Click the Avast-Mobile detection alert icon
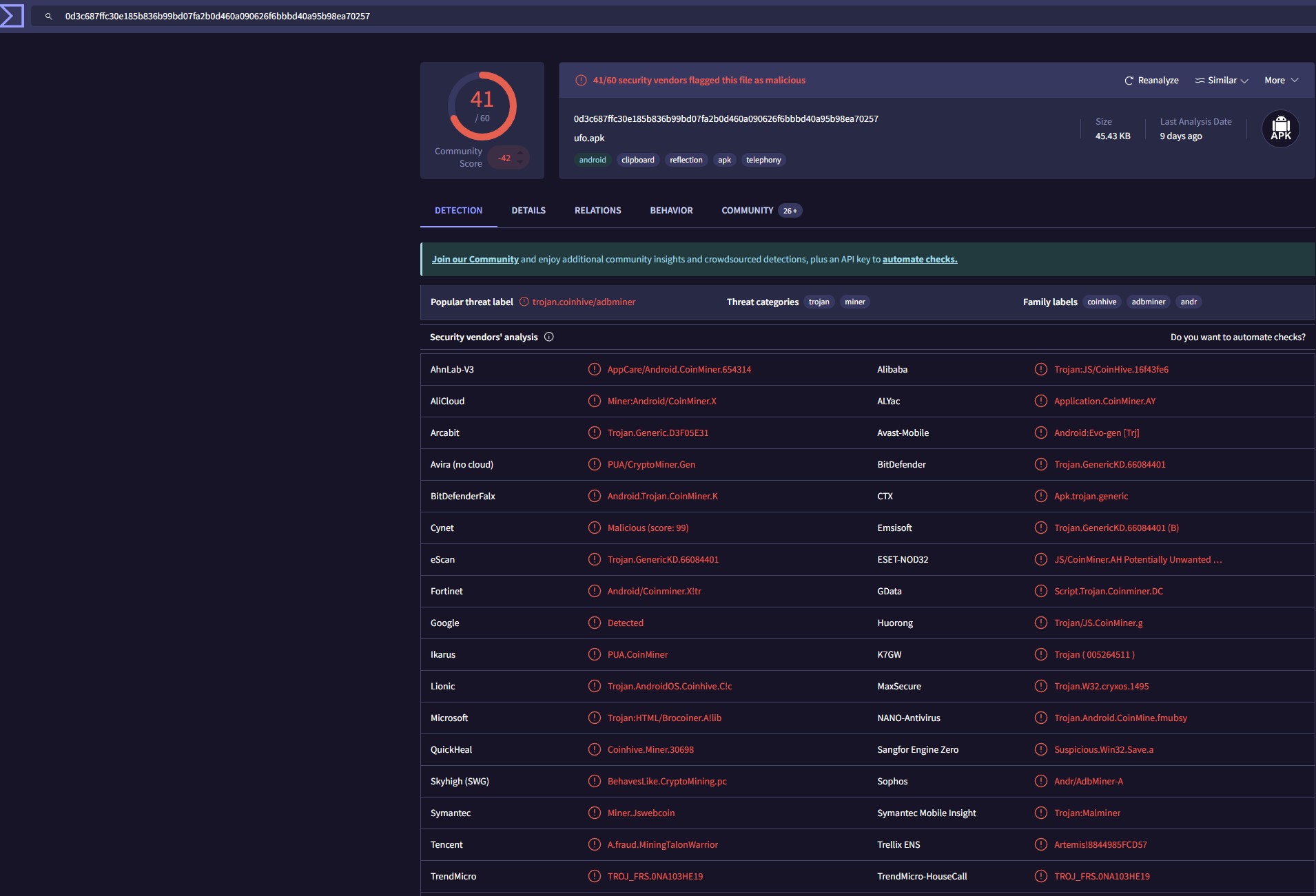 tap(1041, 433)
